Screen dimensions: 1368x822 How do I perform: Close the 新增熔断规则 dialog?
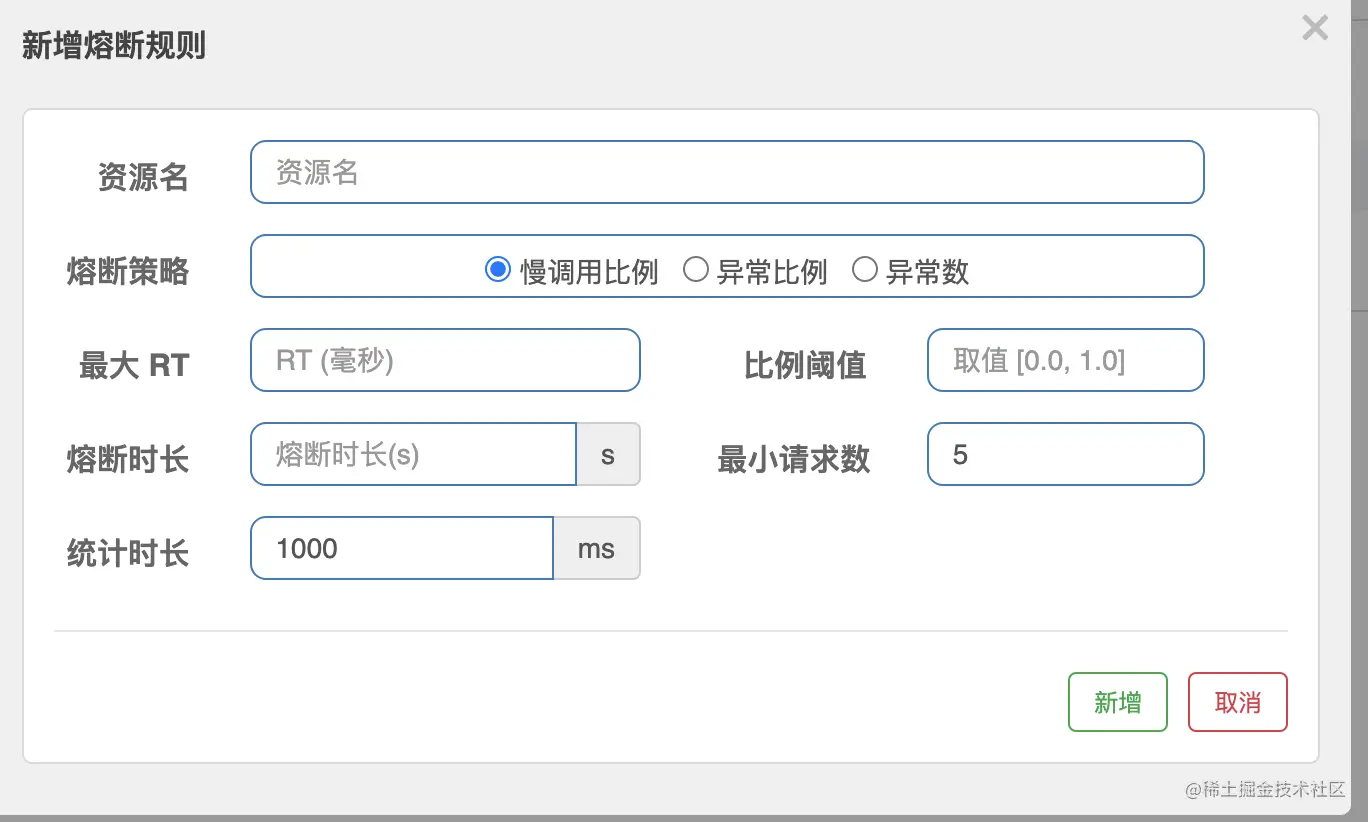pyautogui.click(x=1315, y=28)
